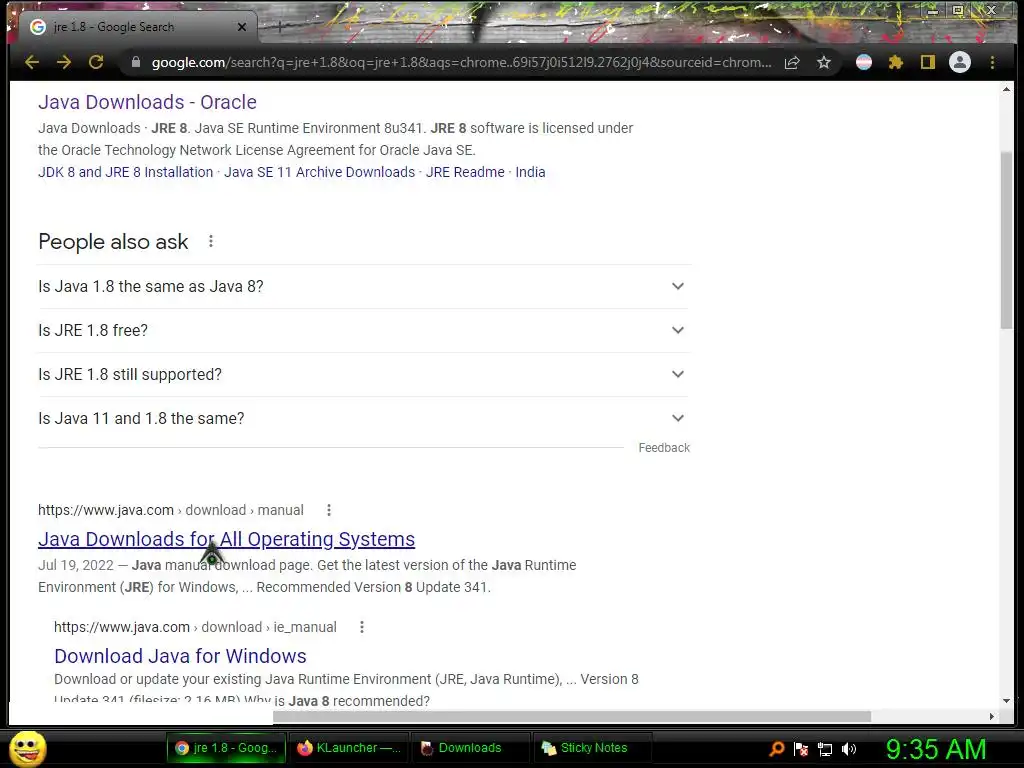Click https://www.java.com › download › ie_manual text
The image size is (1024, 768).
tap(195, 628)
